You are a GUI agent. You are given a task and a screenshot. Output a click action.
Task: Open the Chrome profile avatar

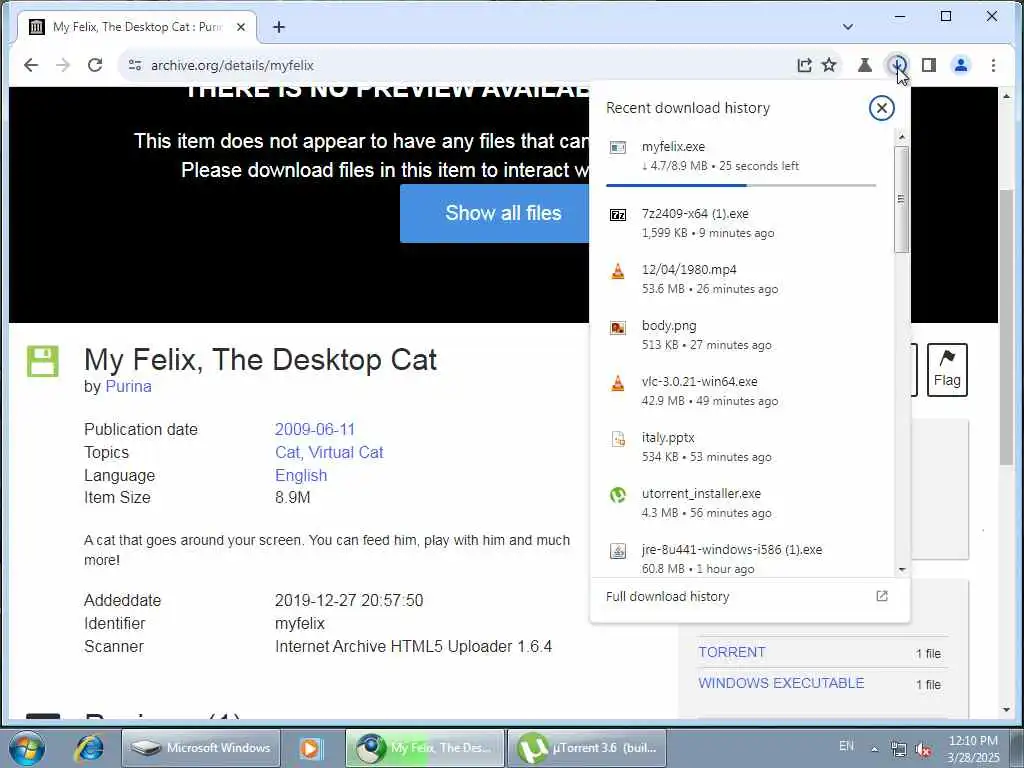point(961,65)
